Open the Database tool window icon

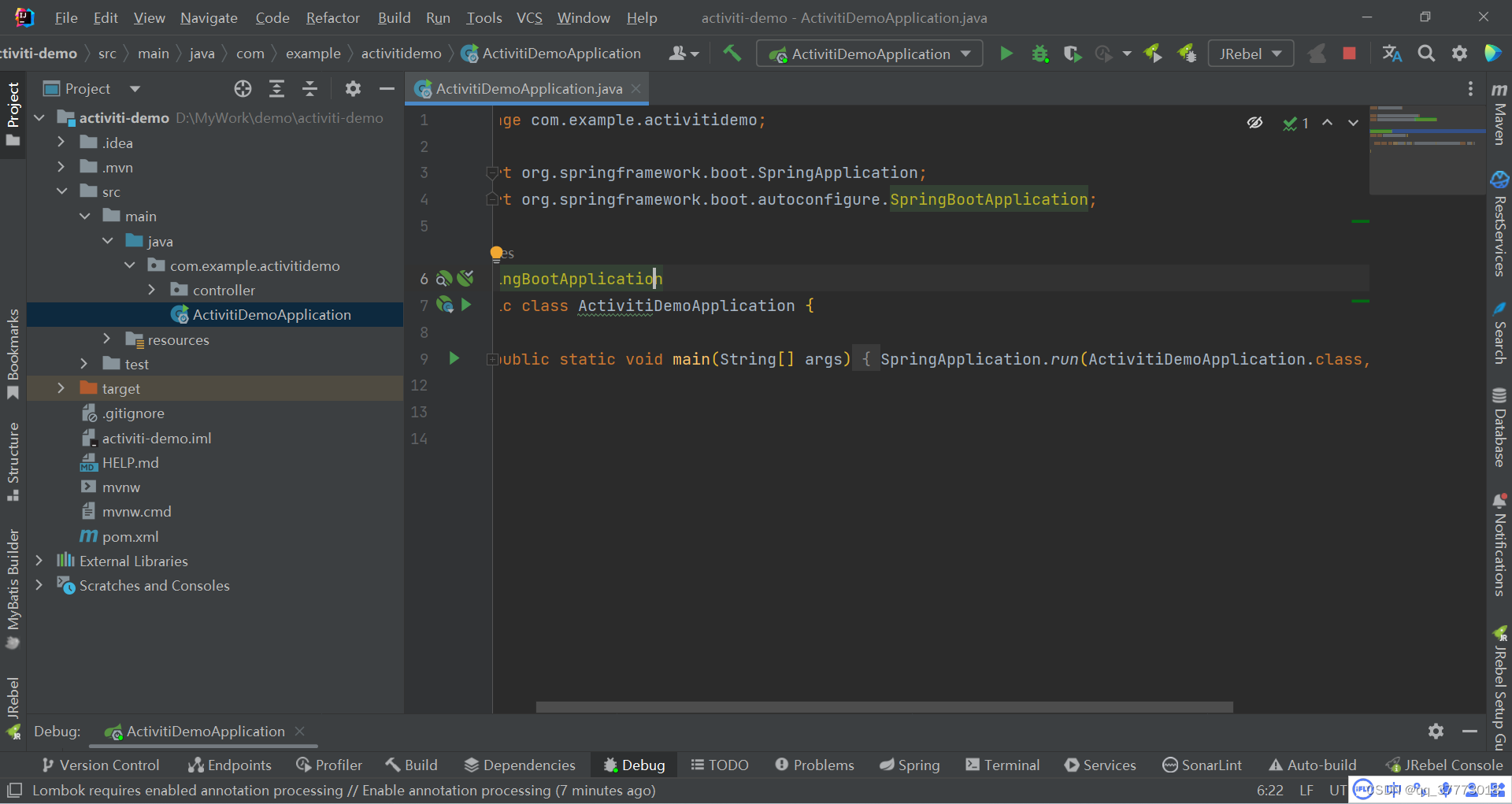pos(1499,425)
